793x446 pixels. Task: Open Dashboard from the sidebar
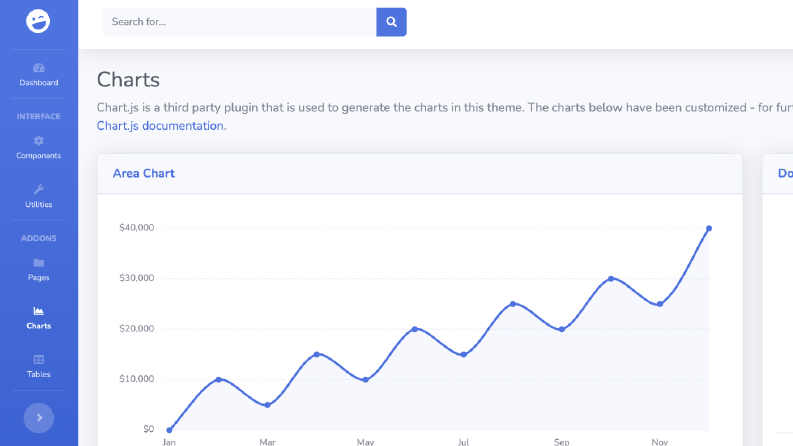38,74
